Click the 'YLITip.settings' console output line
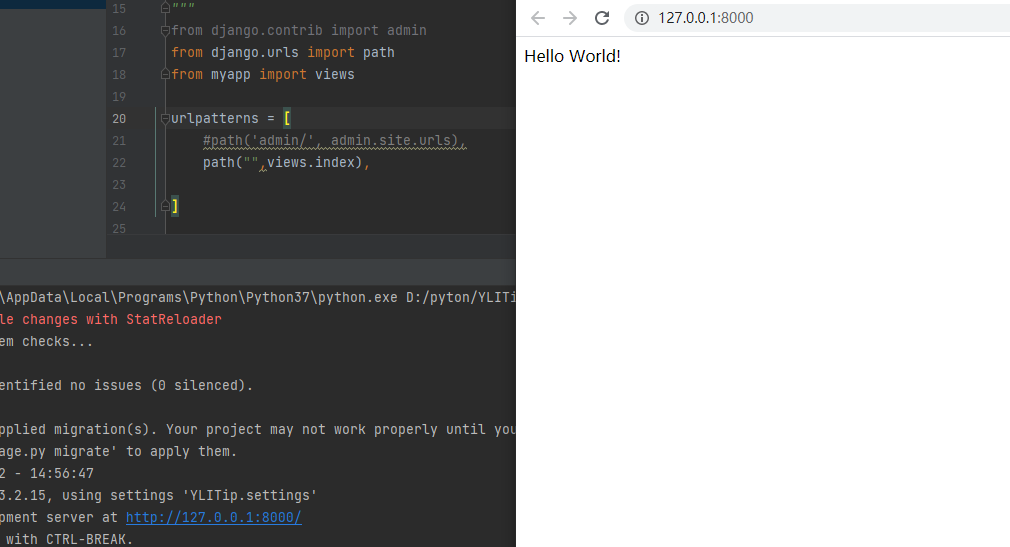Screen dimensions: 1010x547 click(x=160, y=495)
